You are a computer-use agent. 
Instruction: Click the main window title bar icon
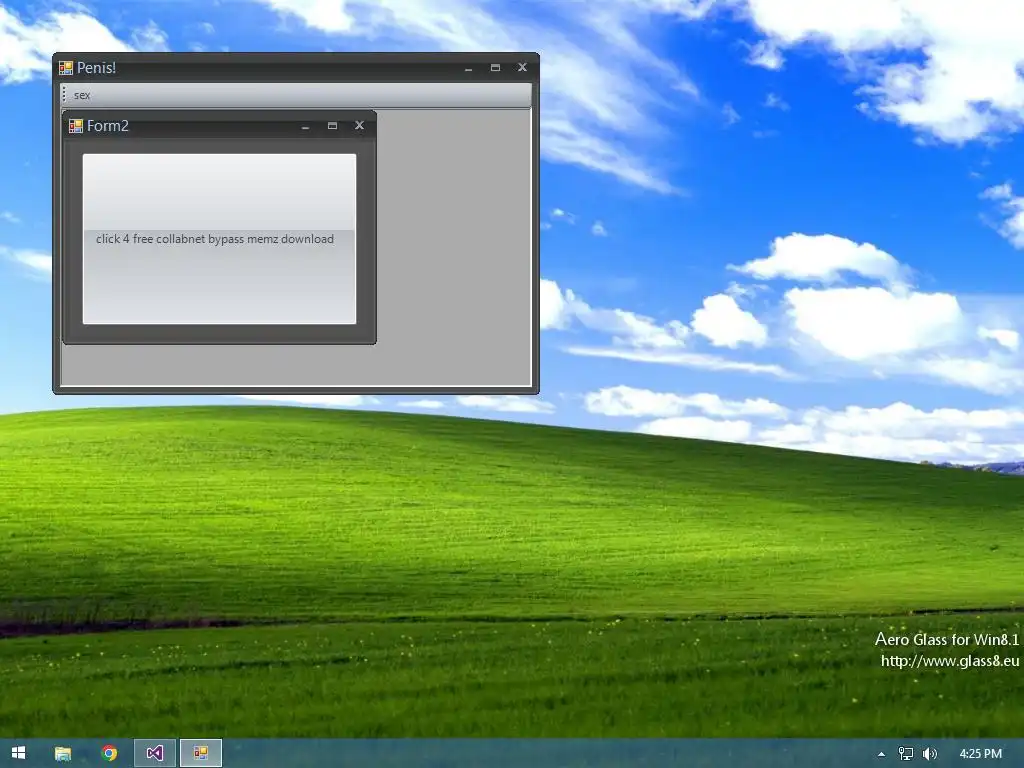[x=66, y=68]
